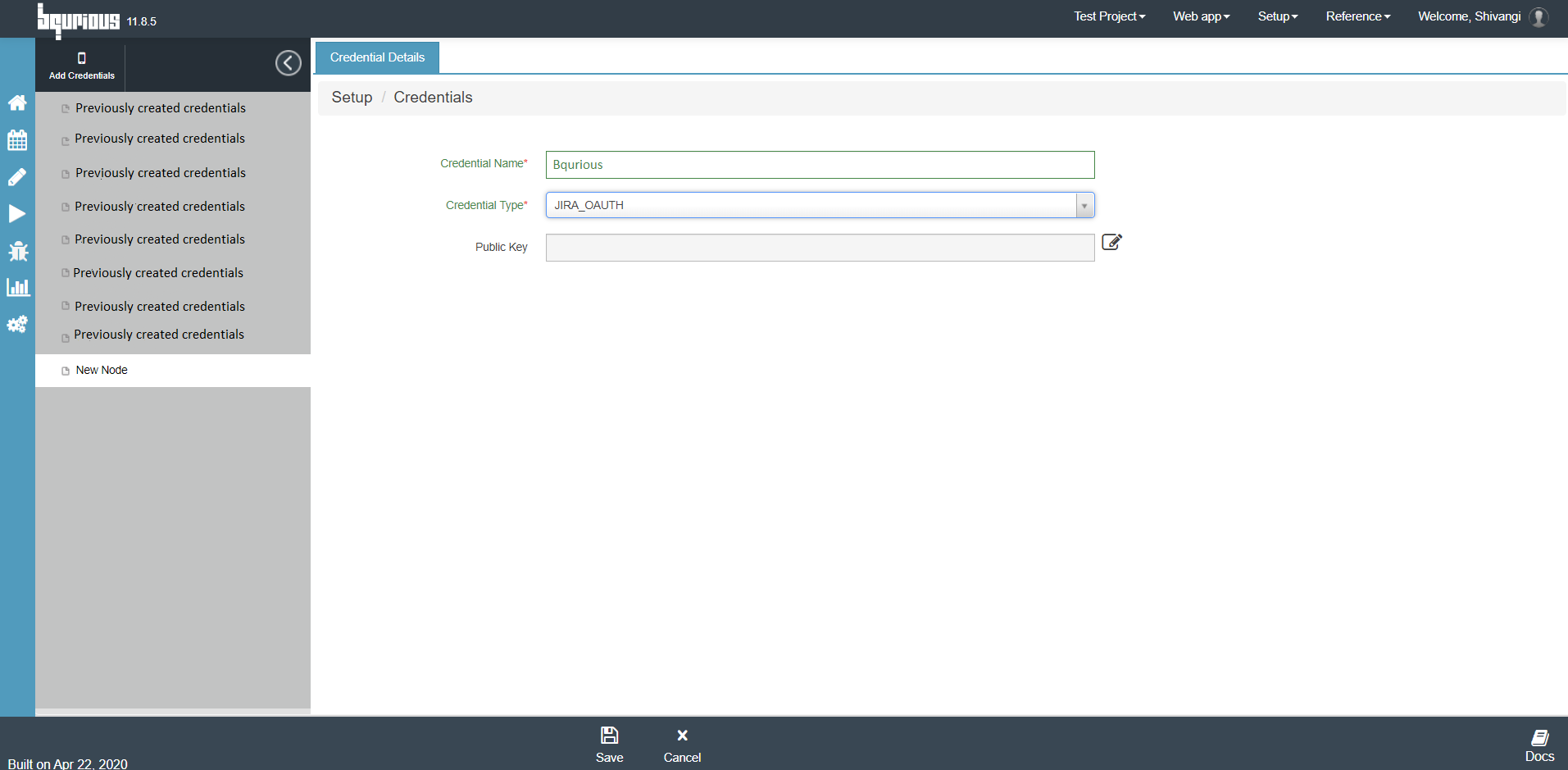1568x770 pixels.
Task: Click Credentials in the breadcrumb
Action: (x=433, y=98)
